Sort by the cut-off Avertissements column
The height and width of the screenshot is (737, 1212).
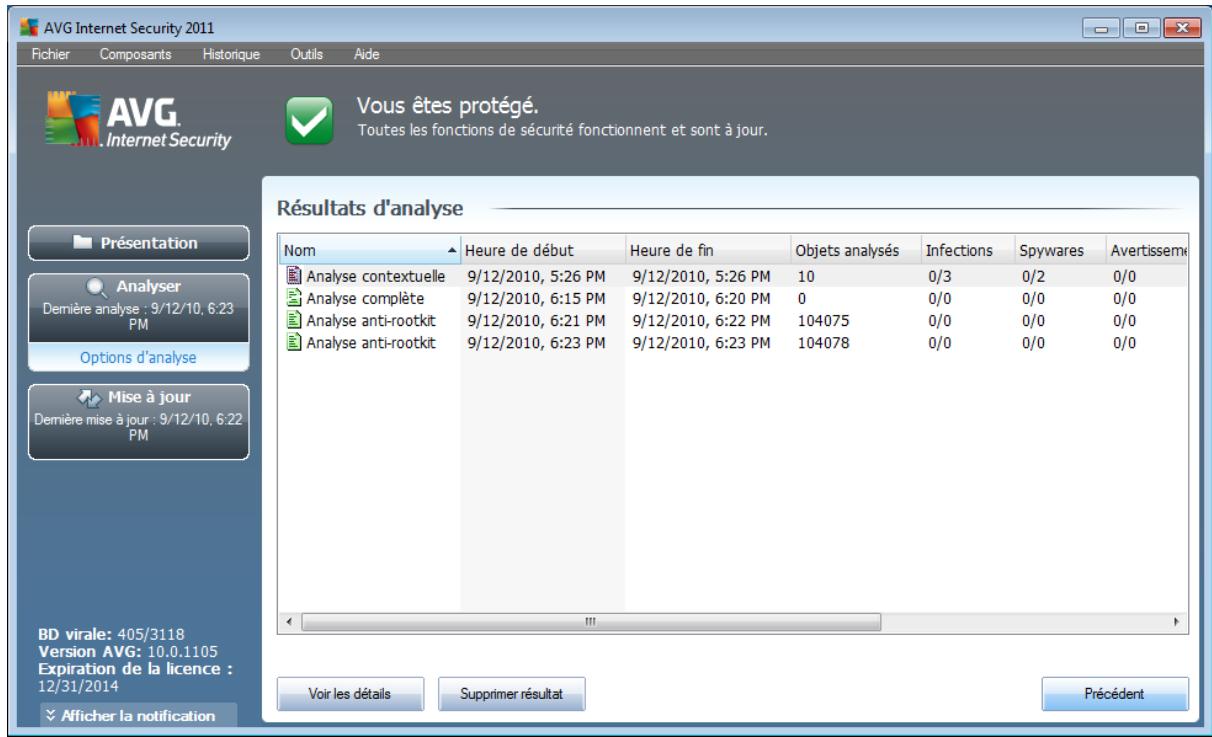(x=1147, y=250)
